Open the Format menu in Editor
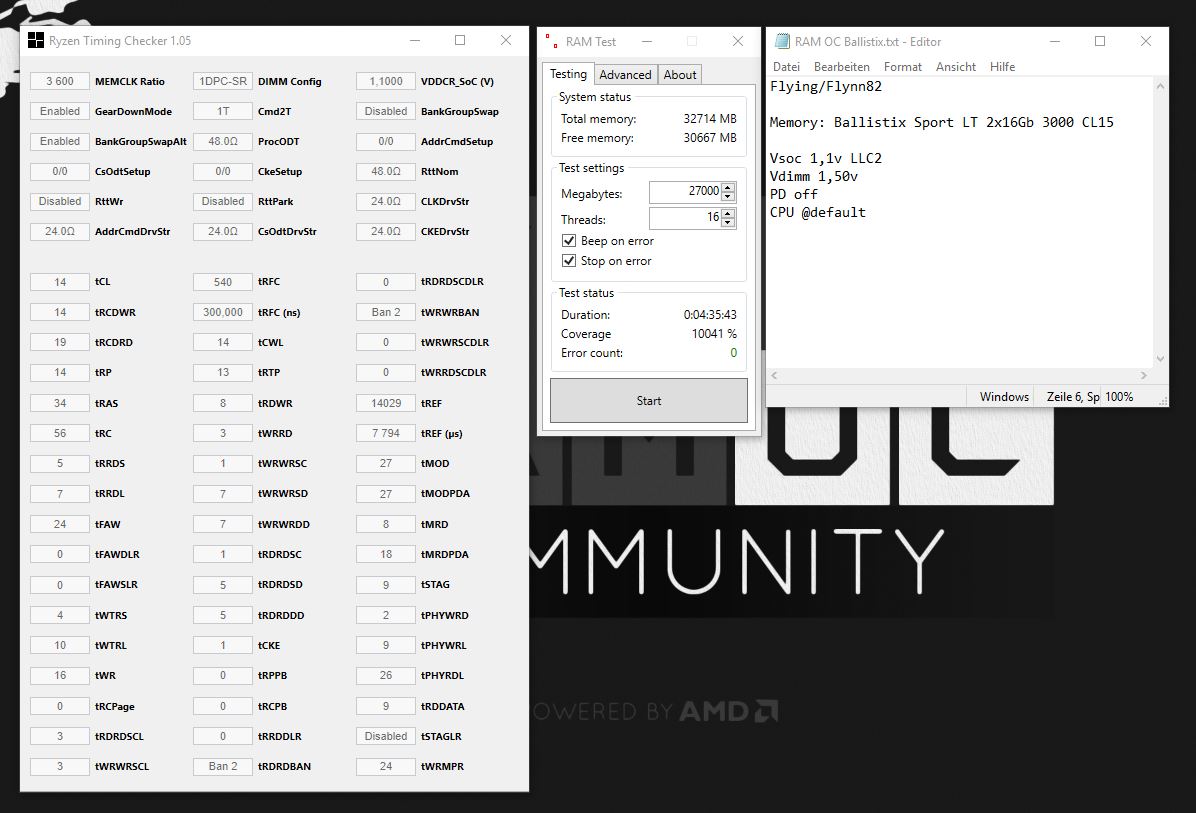The width and height of the screenshot is (1196, 813). [903, 67]
